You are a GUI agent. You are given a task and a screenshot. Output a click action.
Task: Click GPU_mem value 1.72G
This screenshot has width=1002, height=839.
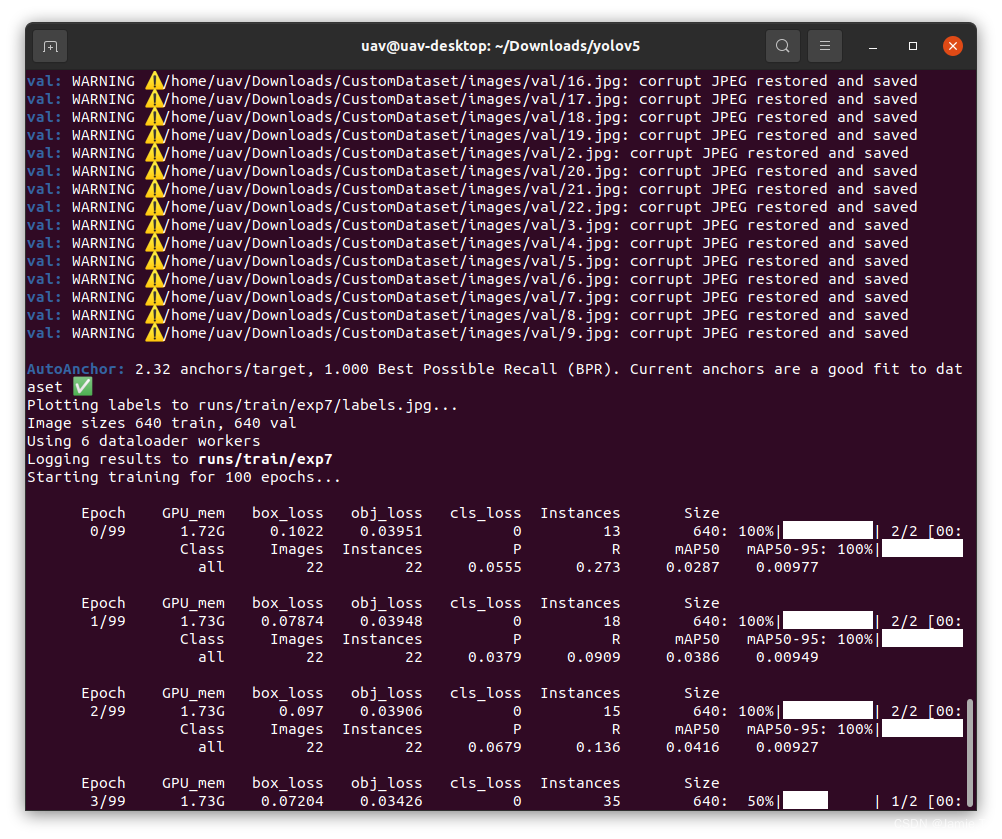[x=202, y=532]
